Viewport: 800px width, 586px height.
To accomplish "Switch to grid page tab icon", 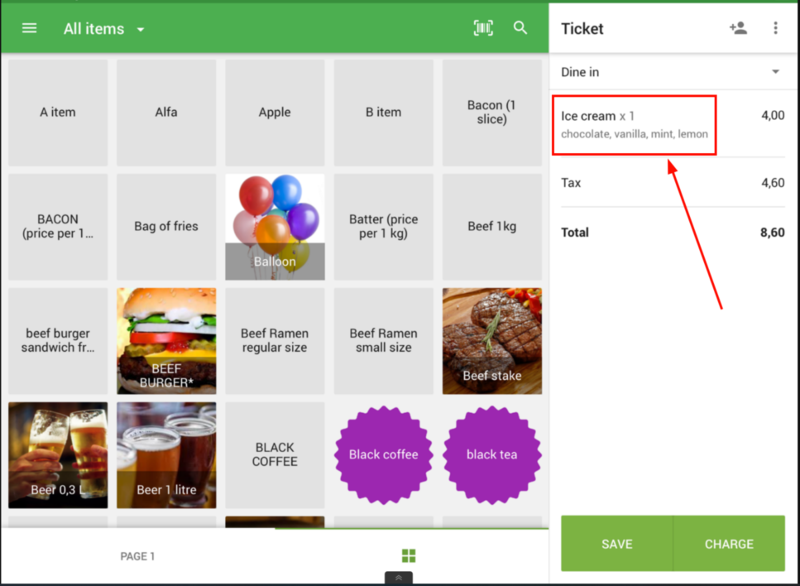I will [408, 556].
